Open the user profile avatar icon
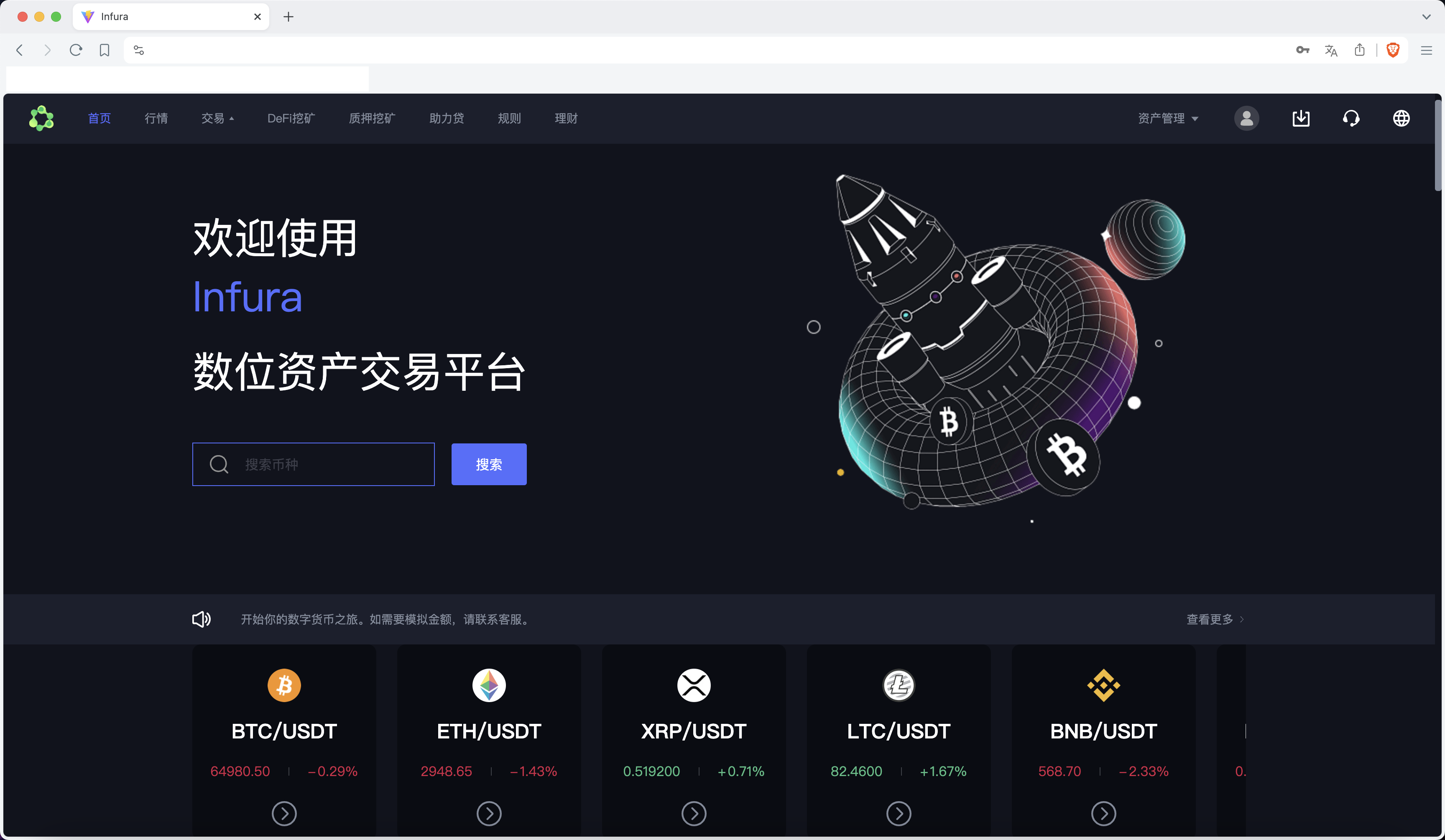The width and height of the screenshot is (1445, 840). 1246,119
